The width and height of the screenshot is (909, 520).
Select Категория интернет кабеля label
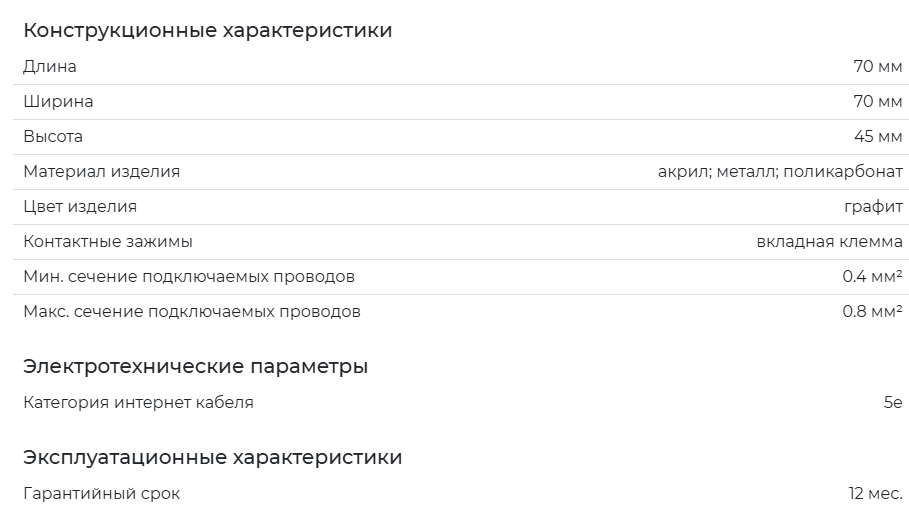(x=139, y=402)
